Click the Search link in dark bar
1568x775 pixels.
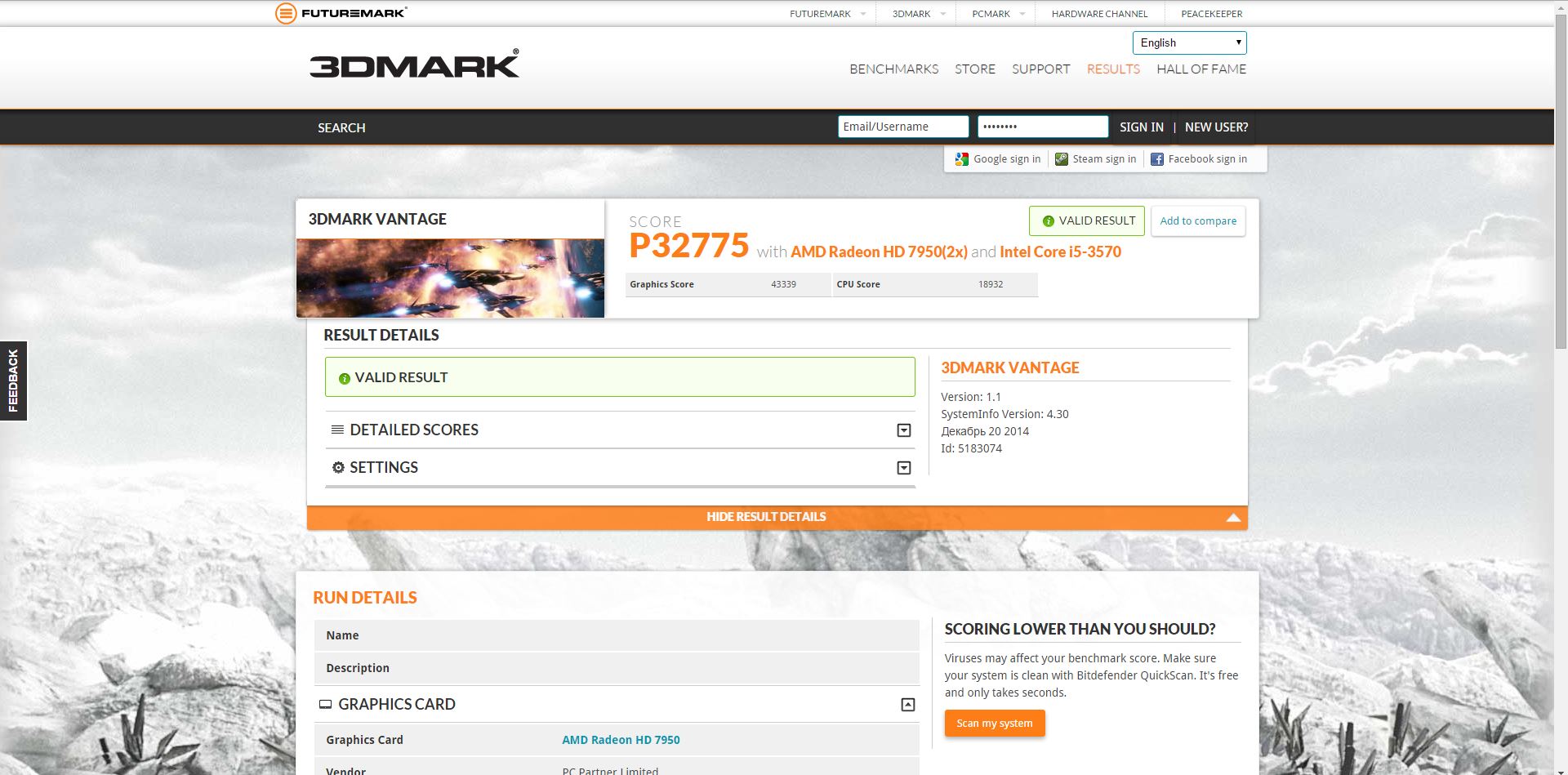click(341, 128)
